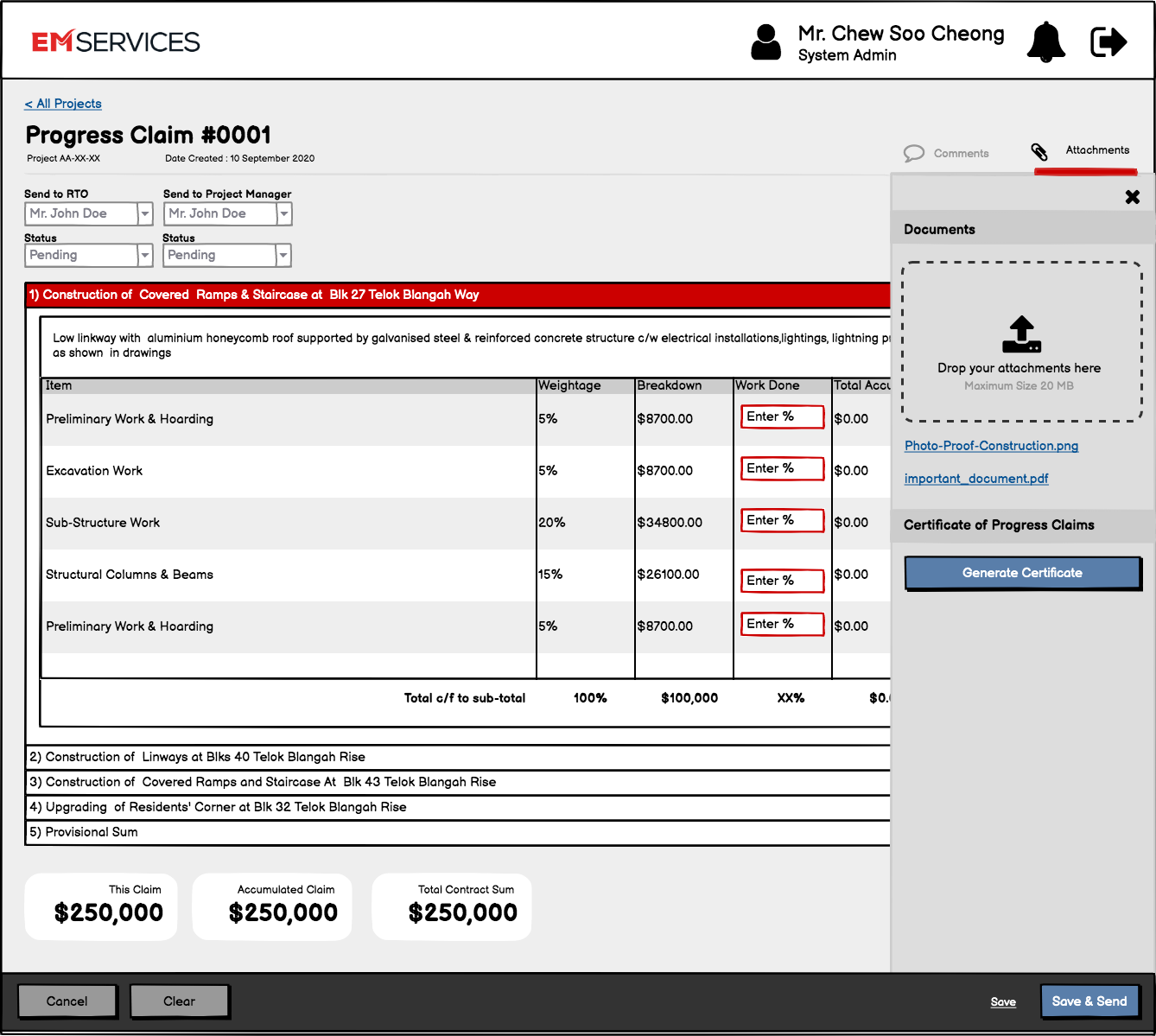Click the Excavation Work item name

tap(94, 471)
